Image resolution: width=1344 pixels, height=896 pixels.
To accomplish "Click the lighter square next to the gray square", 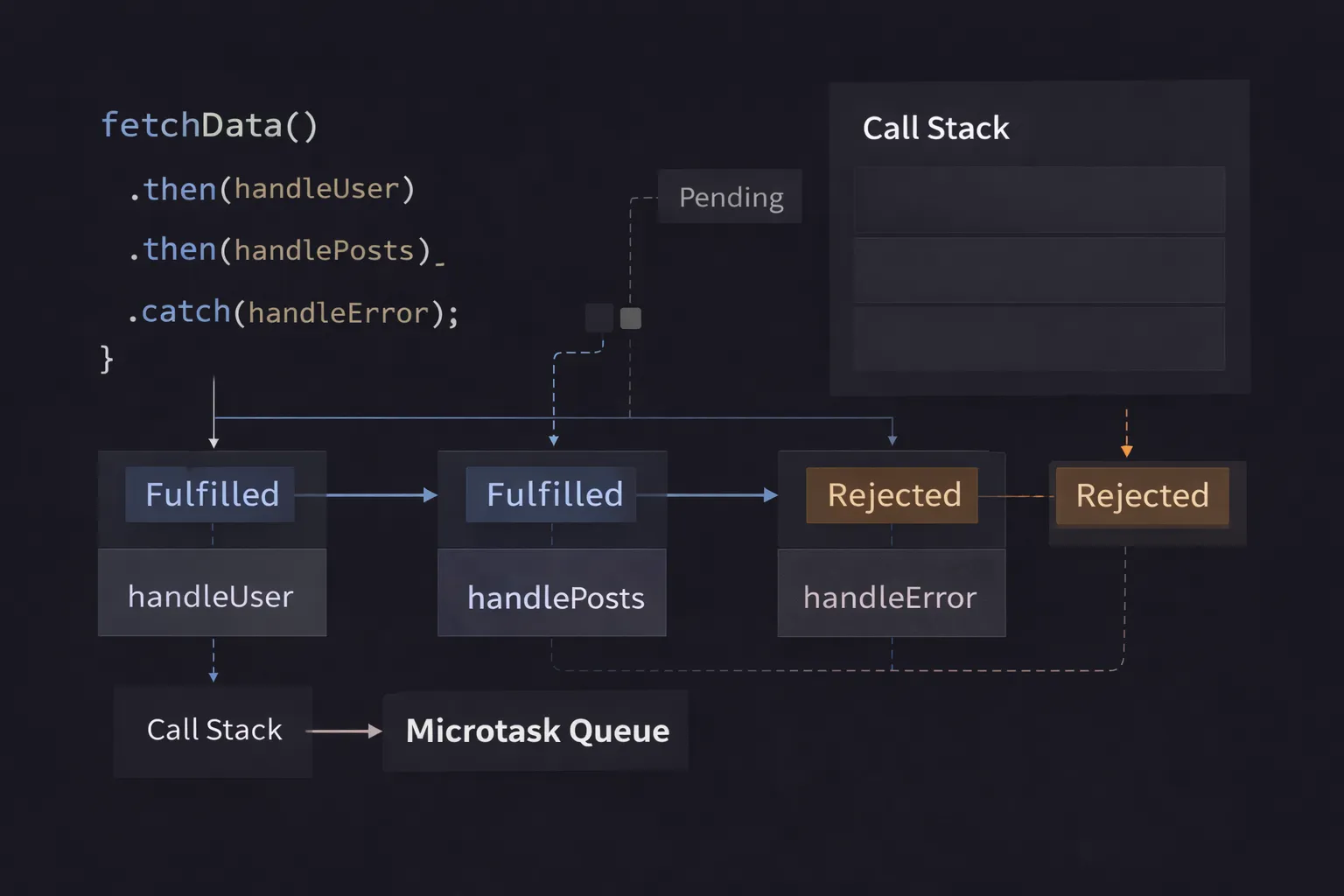I will click(630, 318).
